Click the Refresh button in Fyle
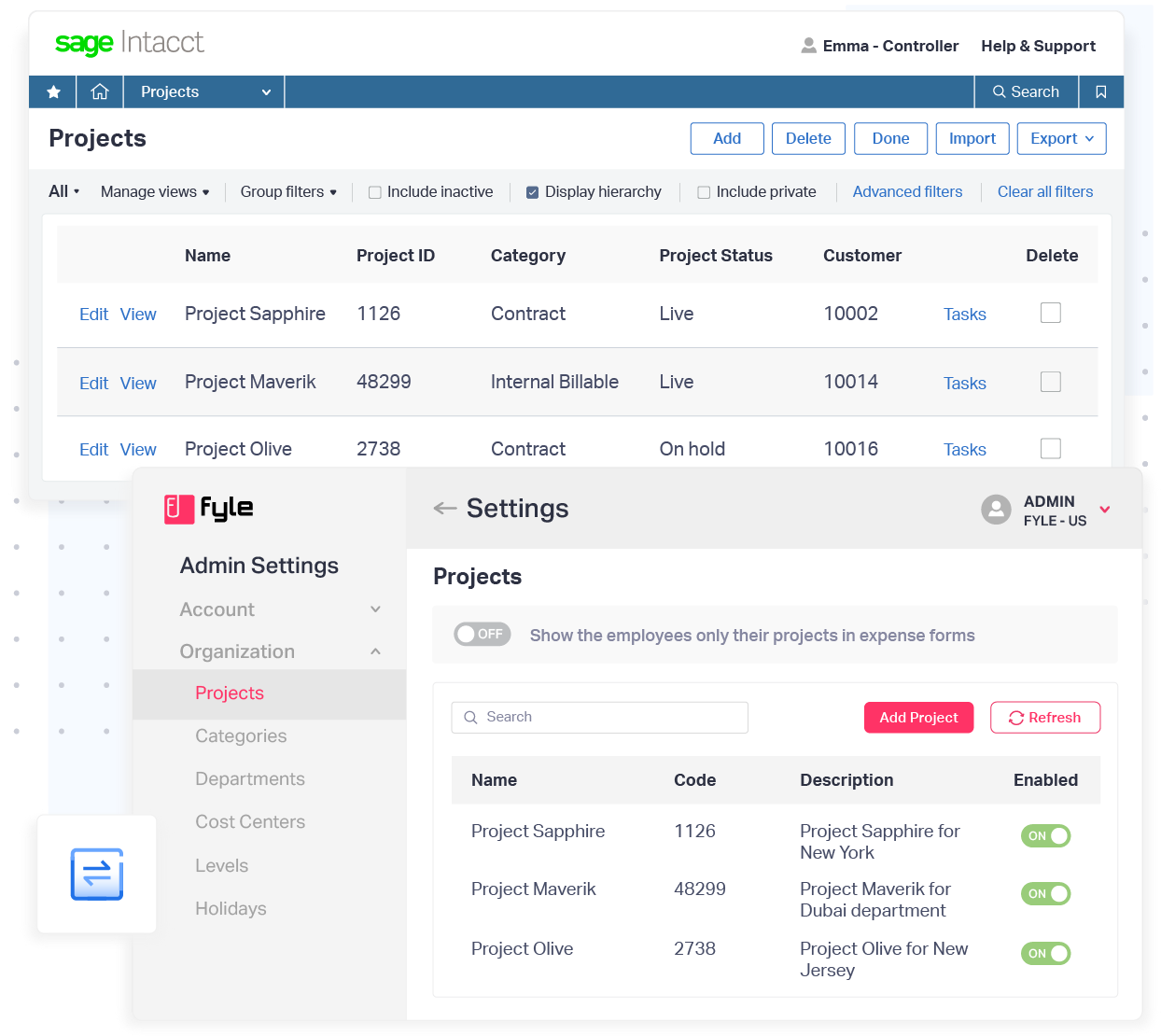Image resolution: width=1161 pixels, height=1036 pixels. (1045, 717)
